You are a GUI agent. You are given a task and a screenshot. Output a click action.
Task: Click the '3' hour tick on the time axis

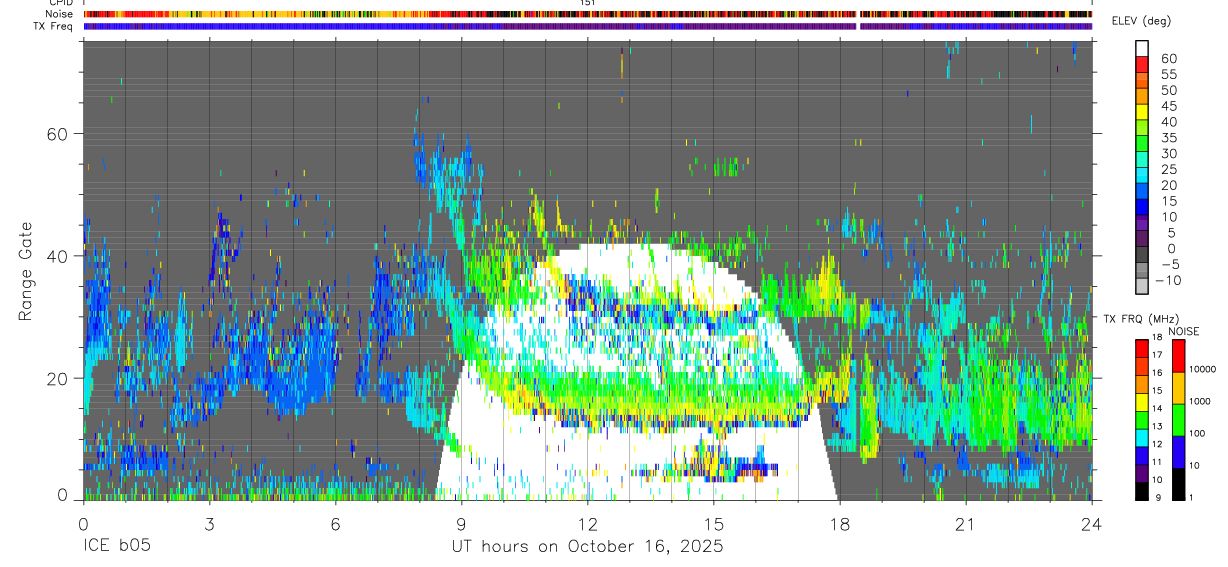(x=210, y=523)
